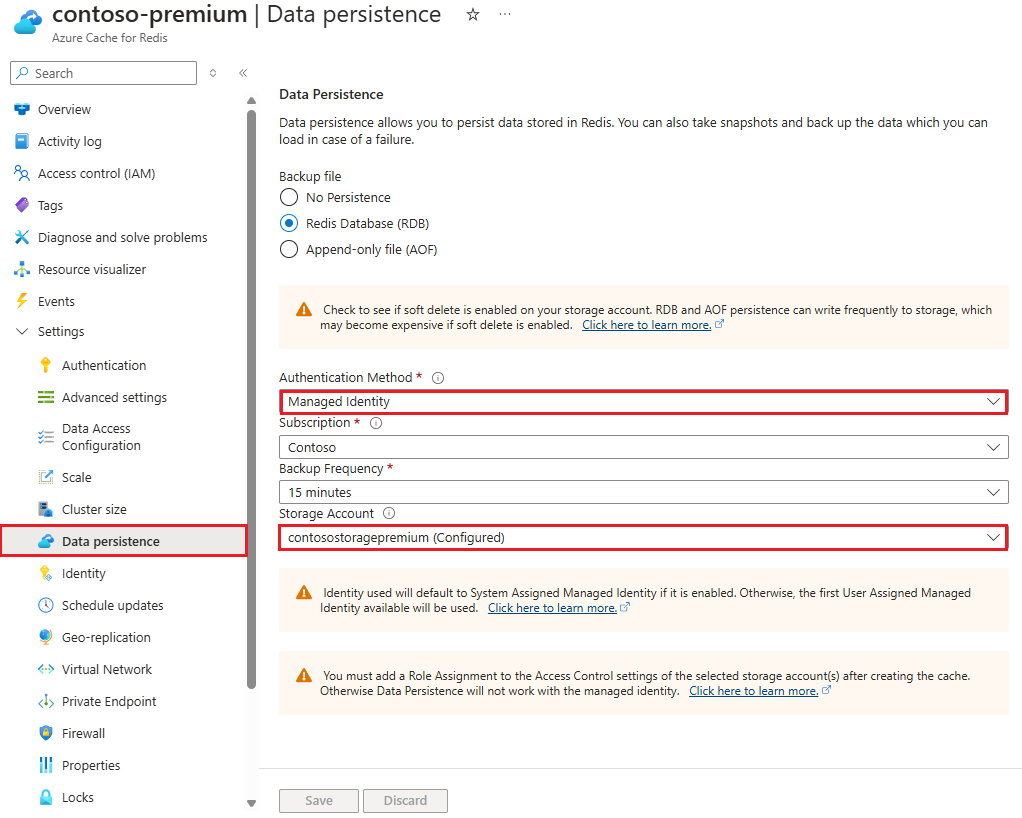The height and width of the screenshot is (818, 1022).
Task: Click the soft delete learn more link
Action: pyautogui.click(x=645, y=324)
